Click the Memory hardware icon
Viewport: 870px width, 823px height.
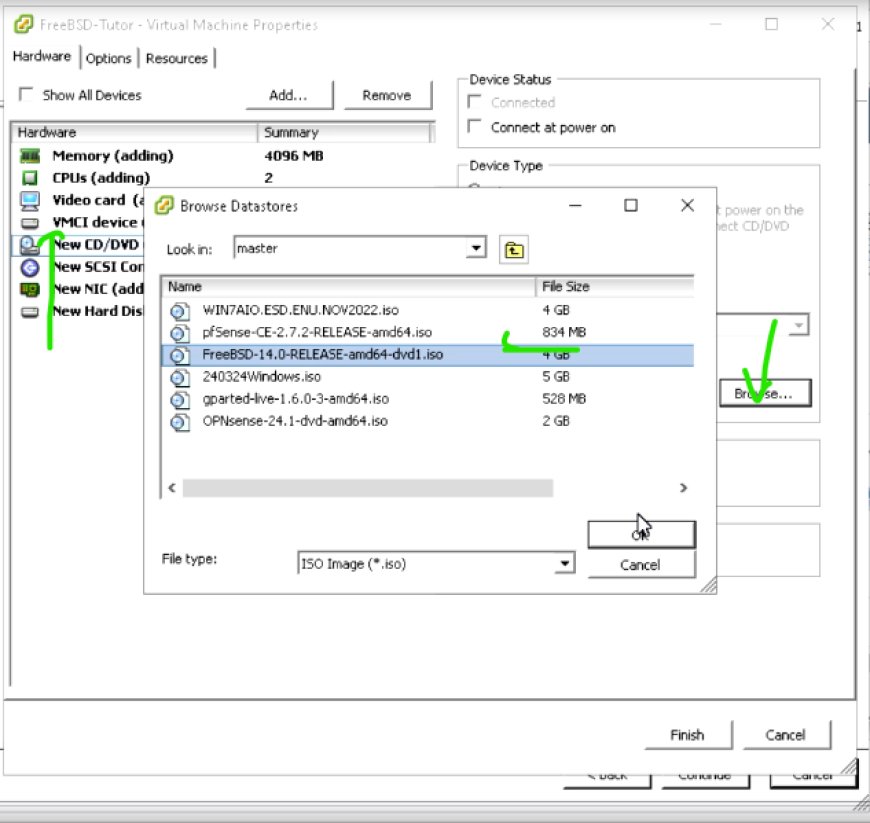point(30,156)
